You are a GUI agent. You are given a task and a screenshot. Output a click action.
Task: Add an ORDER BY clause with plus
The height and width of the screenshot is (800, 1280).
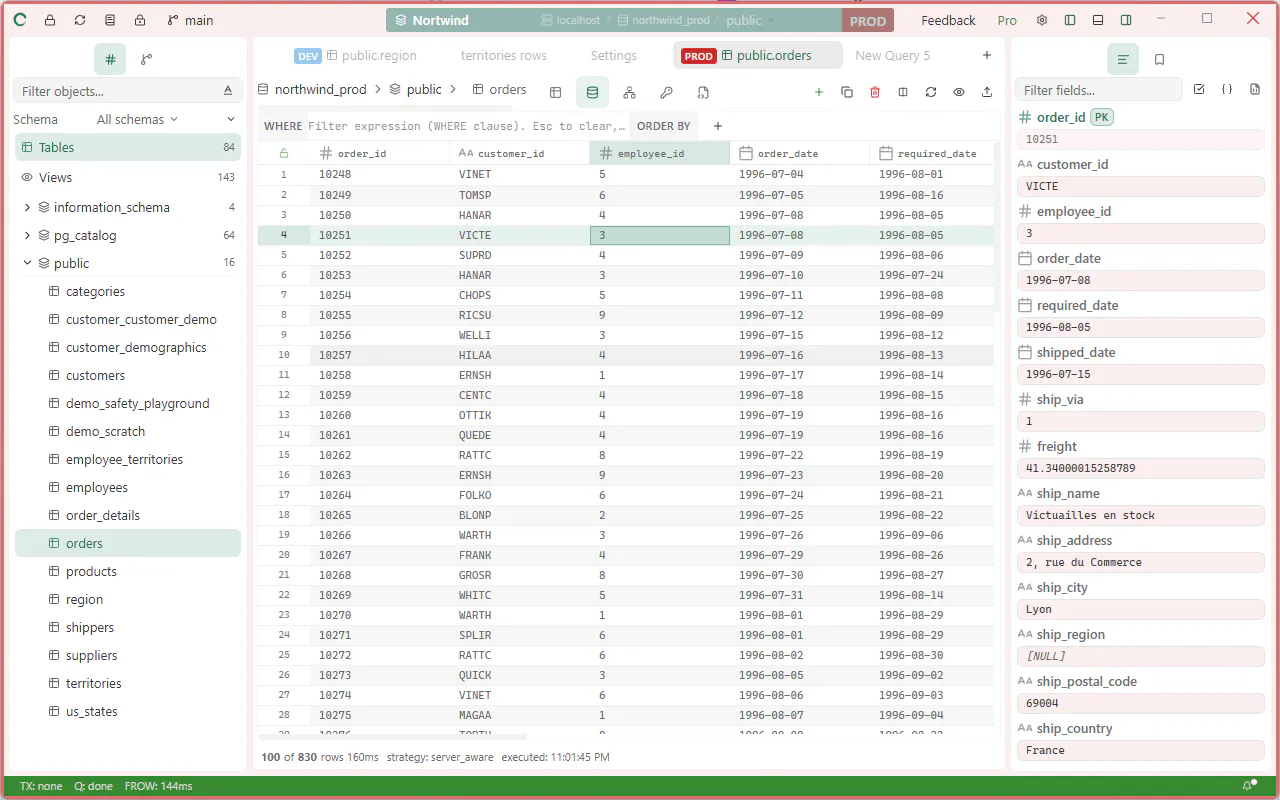tap(718, 126)
